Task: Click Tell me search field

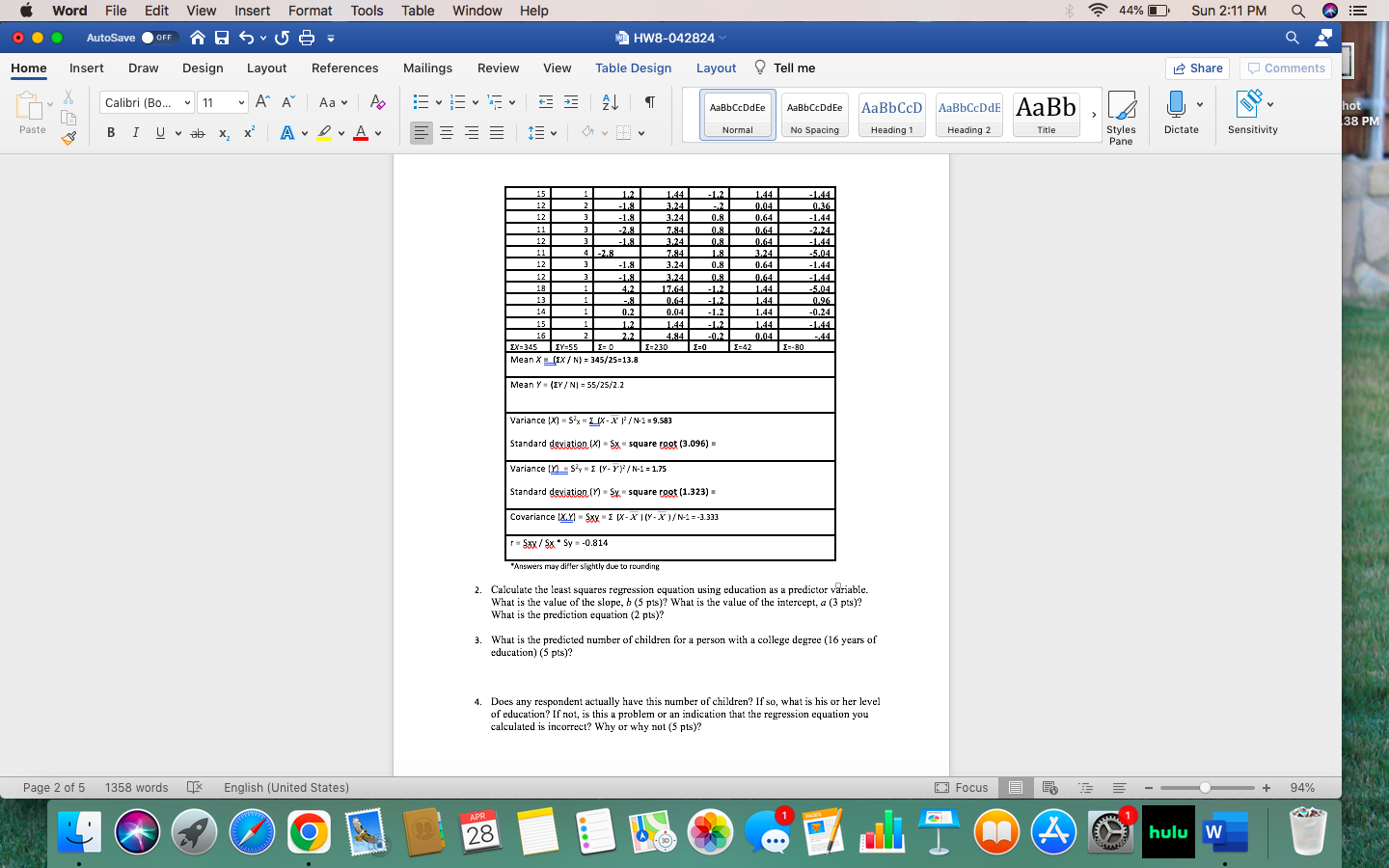Action: (785, 68)
